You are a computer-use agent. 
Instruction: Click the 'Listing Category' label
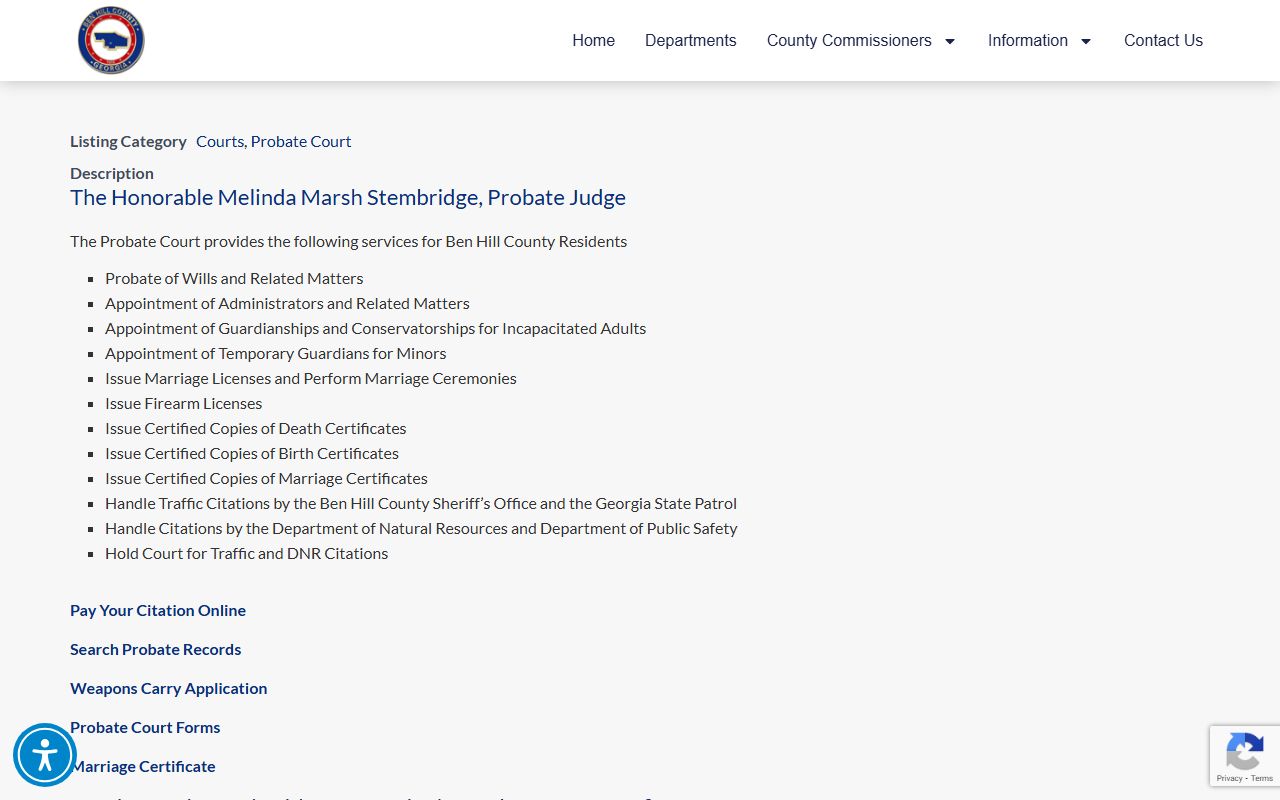[x=128, y=141]
